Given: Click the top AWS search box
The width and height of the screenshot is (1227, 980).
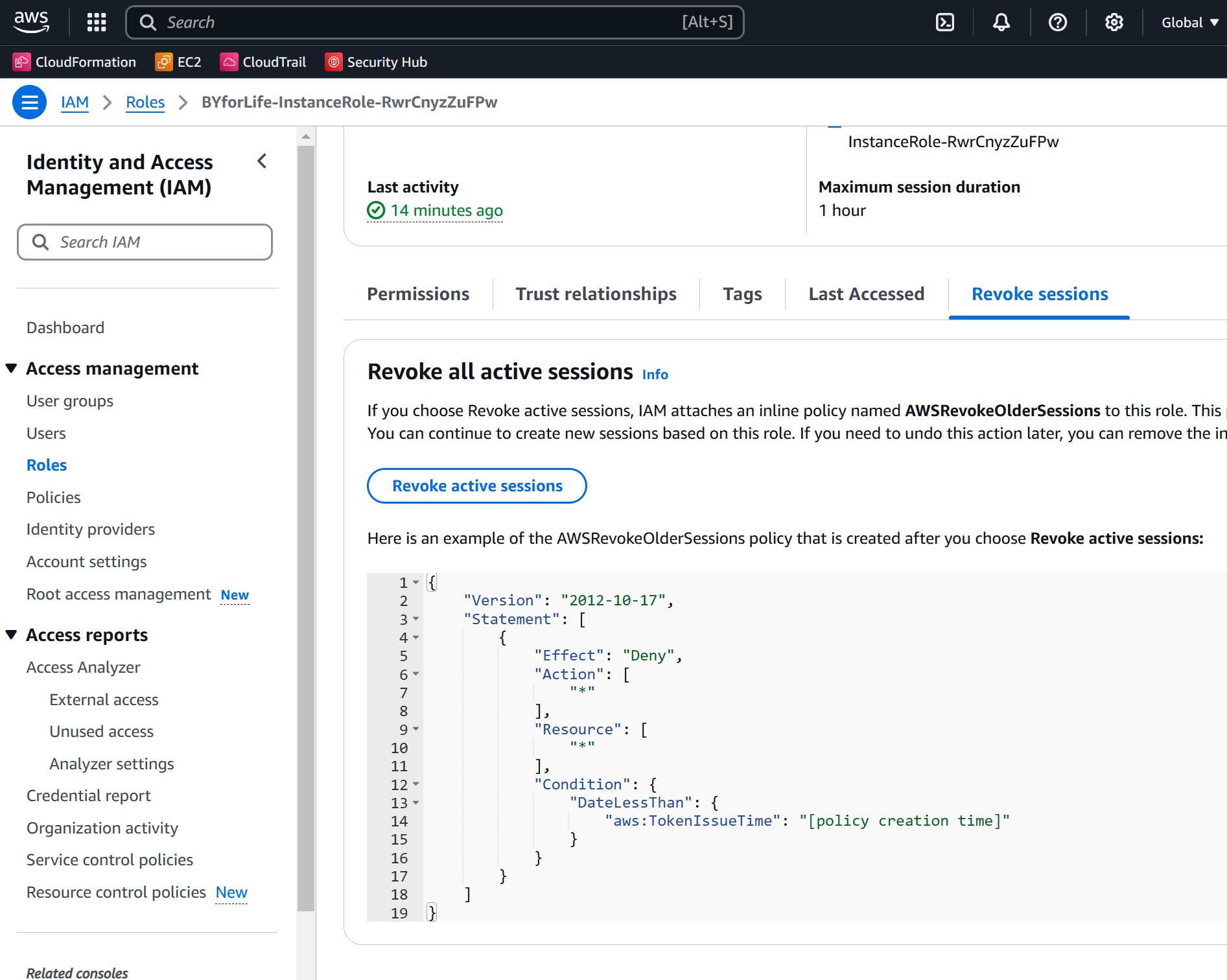Looking at the screenshot, I should 435,23.
